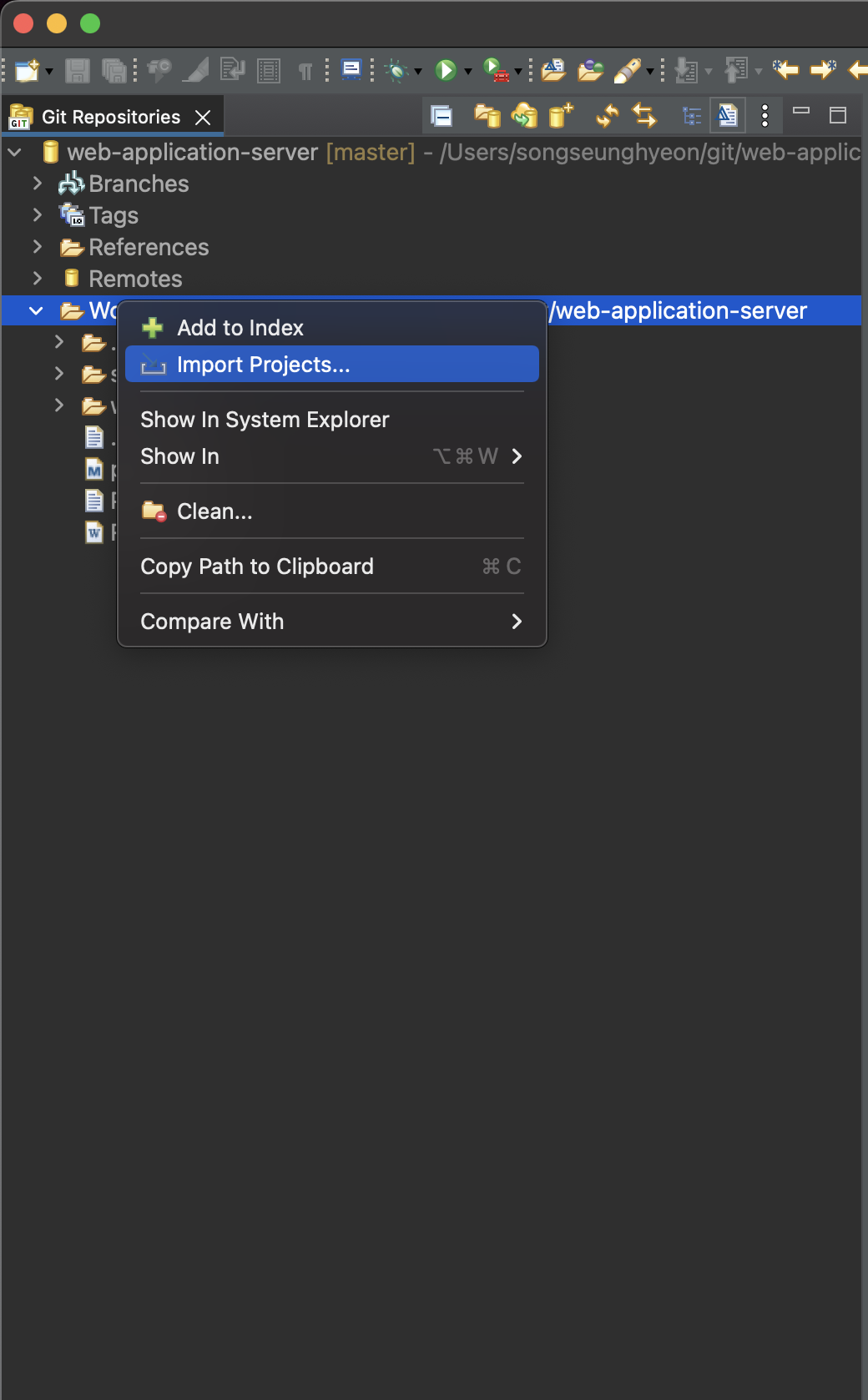
Task: Expand the References node
Action: [37, 247]
